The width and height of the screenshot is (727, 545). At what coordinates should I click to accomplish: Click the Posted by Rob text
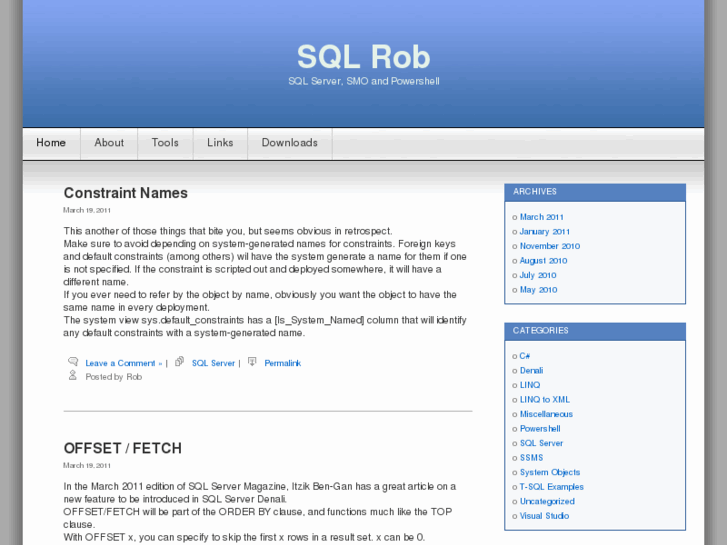point(114,377)
